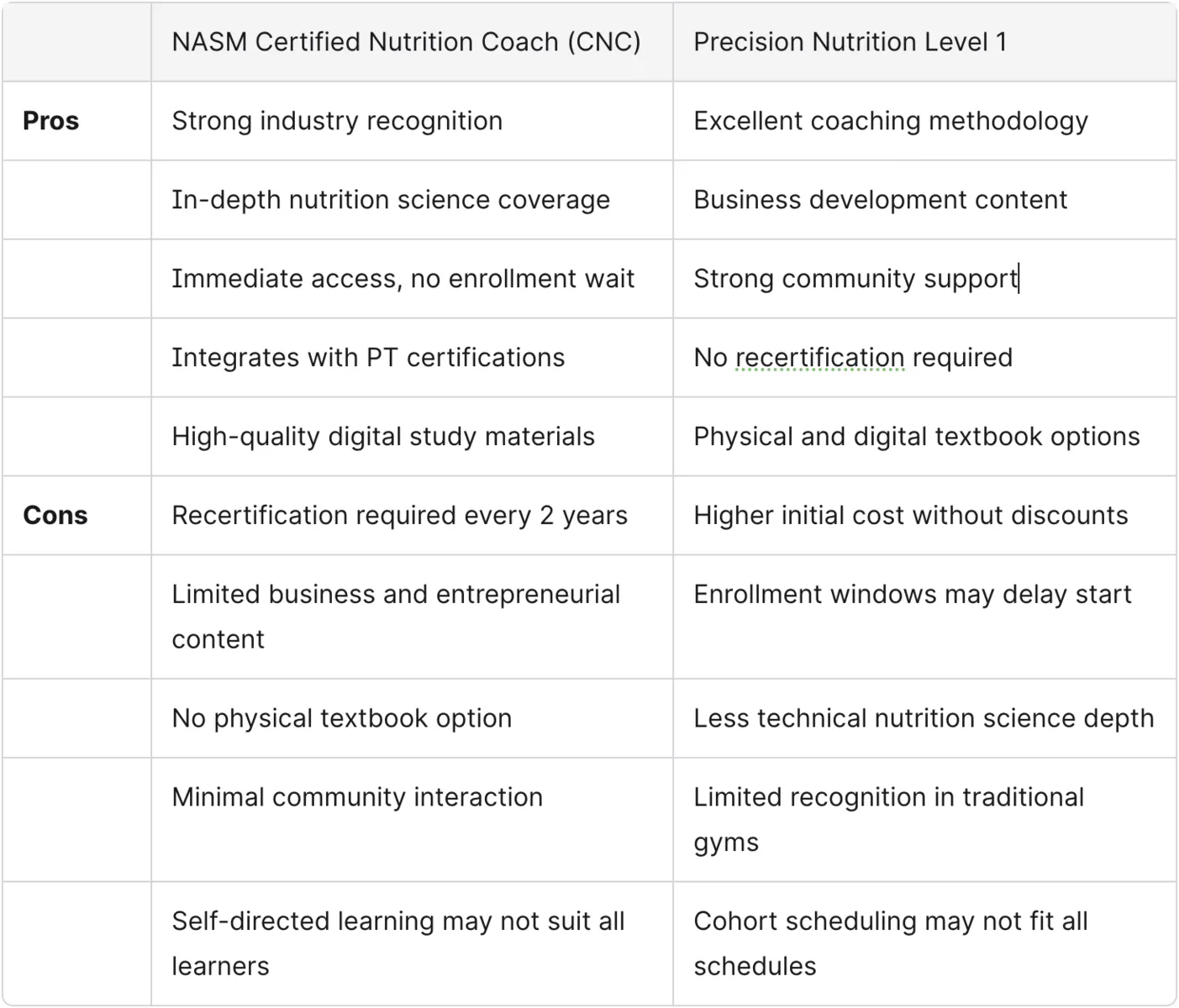Screen dimensions: 1179x1008
Task: Click 'Physical and digital textbook options' cell
Action: coord(916,437)
